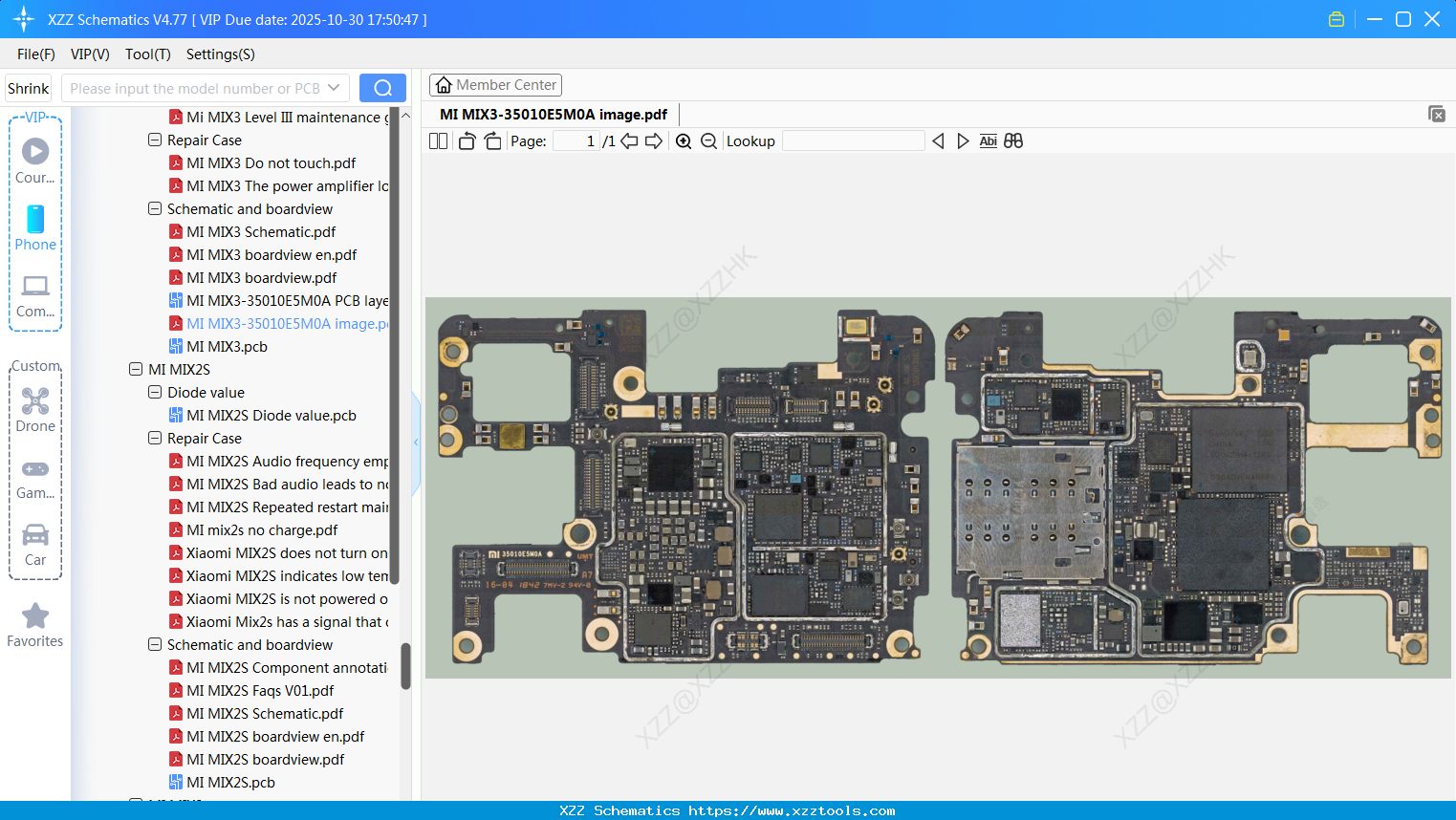Toggle the two-page layout view
The image size is (1456, 820).
[439, 141]
